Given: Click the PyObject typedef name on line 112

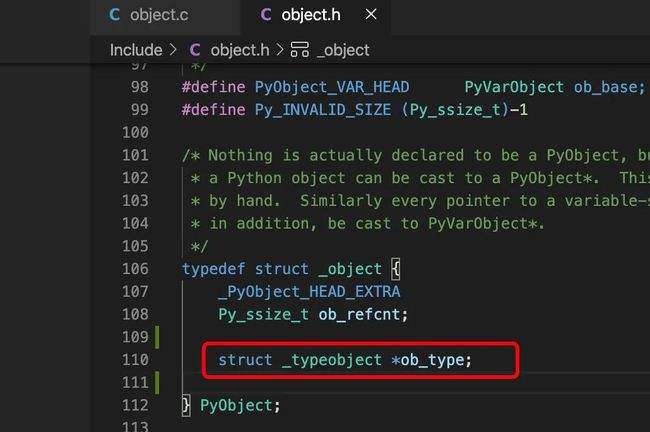Looking at the screenshot, I should [x=235, y=405].
